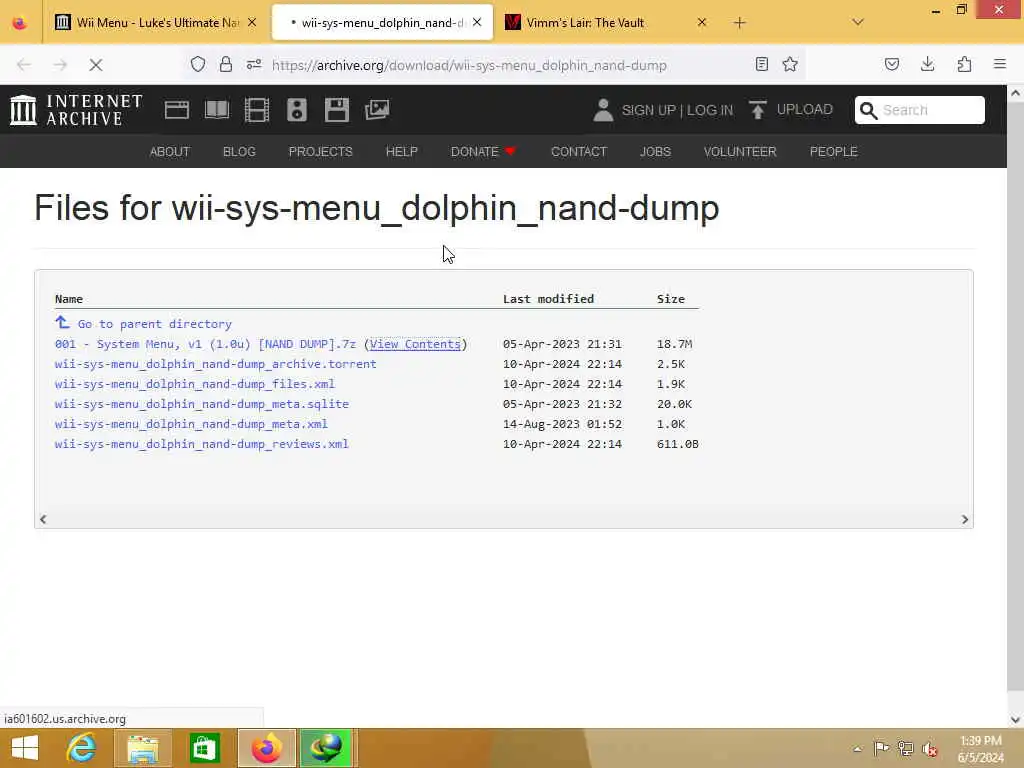Bookmark this page with star icon
Viewport: 1024px width, 768px height.
(790, 64)
